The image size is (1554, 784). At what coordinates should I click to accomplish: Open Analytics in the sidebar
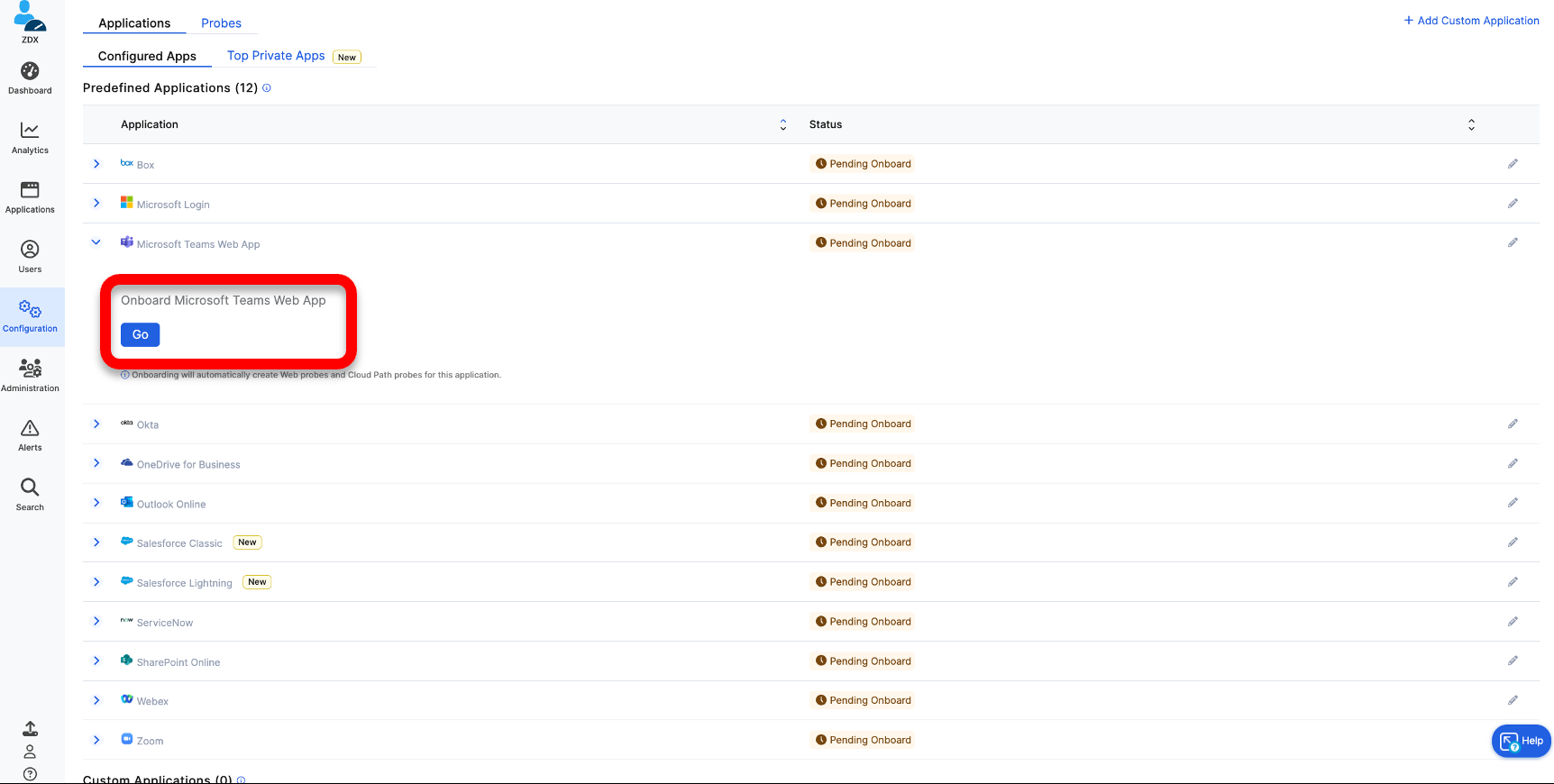click(30, 138)
